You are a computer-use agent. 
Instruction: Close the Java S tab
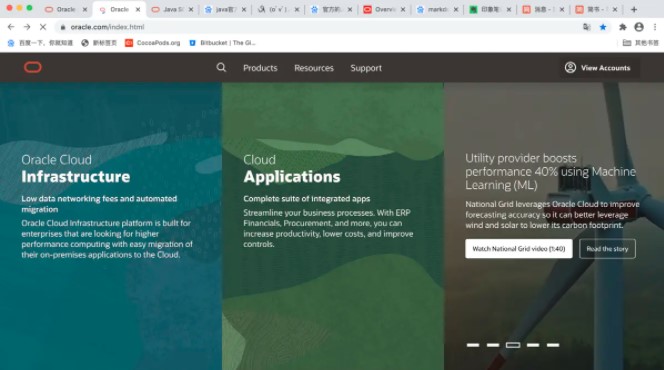click(191, 9)
